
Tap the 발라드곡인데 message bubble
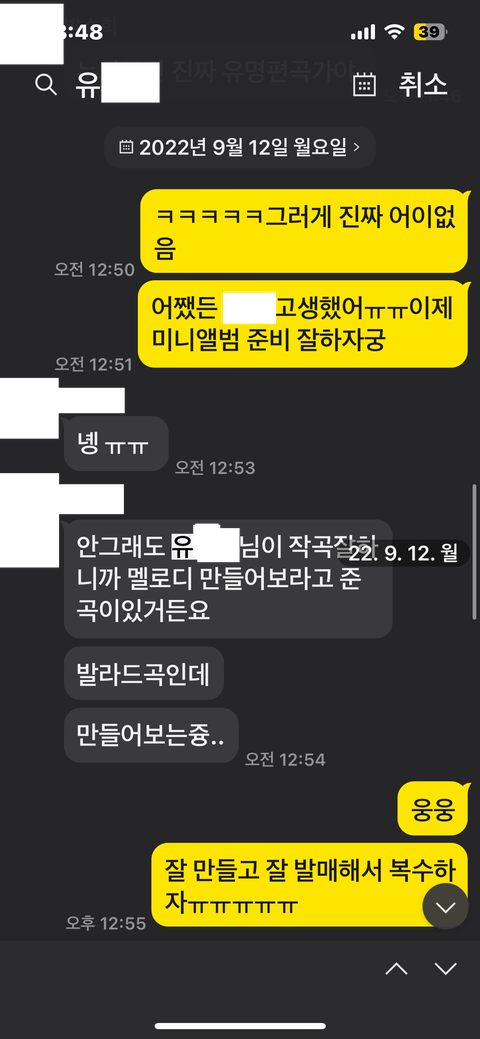click(144, 673)
